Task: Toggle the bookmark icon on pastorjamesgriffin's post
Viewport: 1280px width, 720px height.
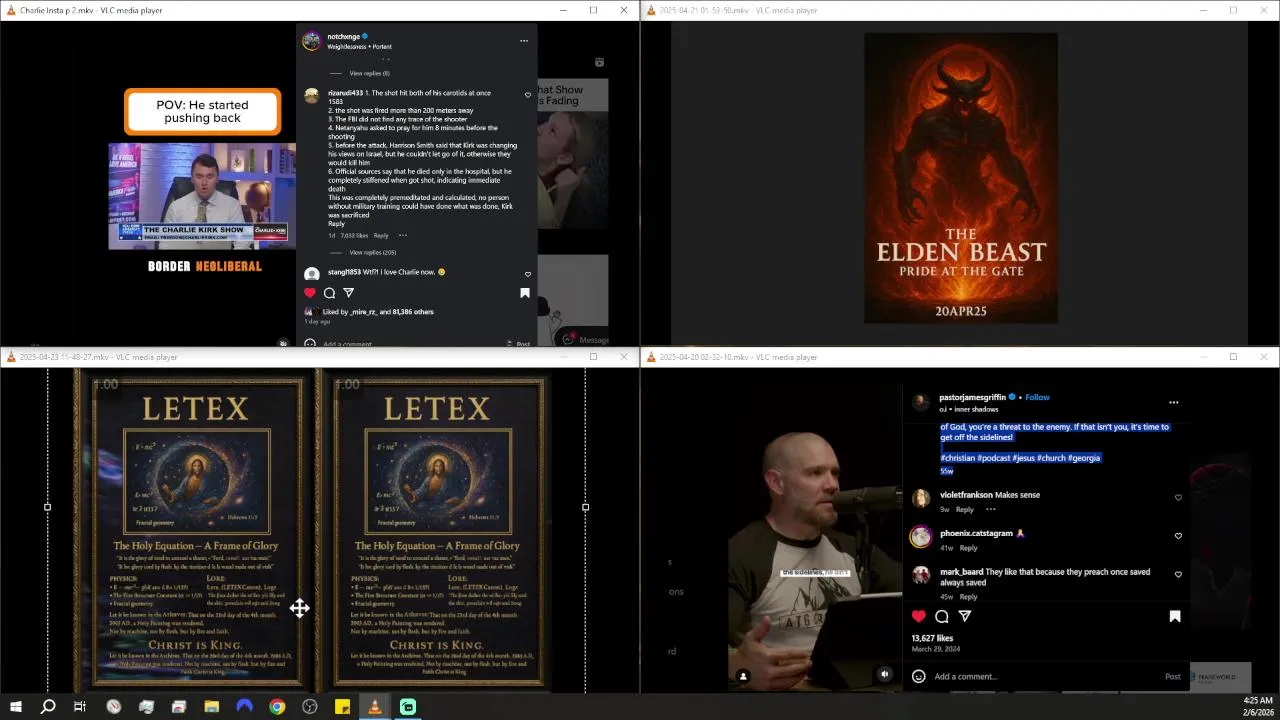Action: [1174, 617]
